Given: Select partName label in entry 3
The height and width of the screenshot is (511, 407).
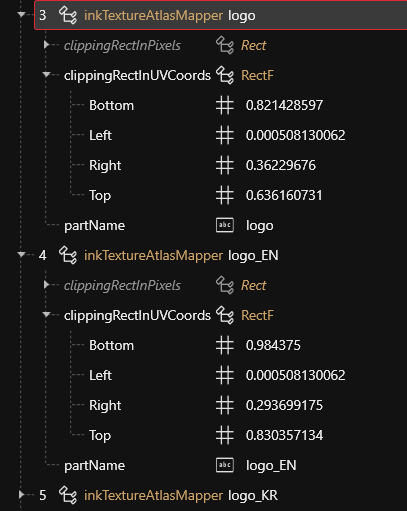Looking at the screenshot, I should coord(95,226).
